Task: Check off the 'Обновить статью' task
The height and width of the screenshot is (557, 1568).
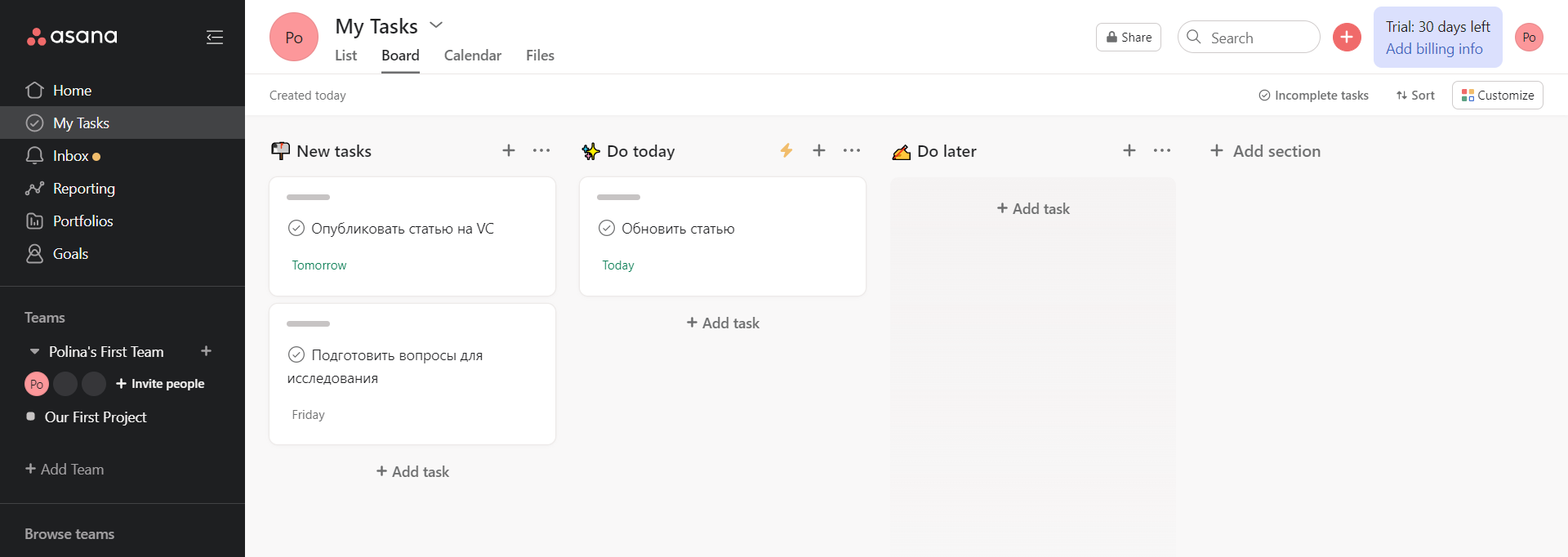Action: (x=607, y=228)
